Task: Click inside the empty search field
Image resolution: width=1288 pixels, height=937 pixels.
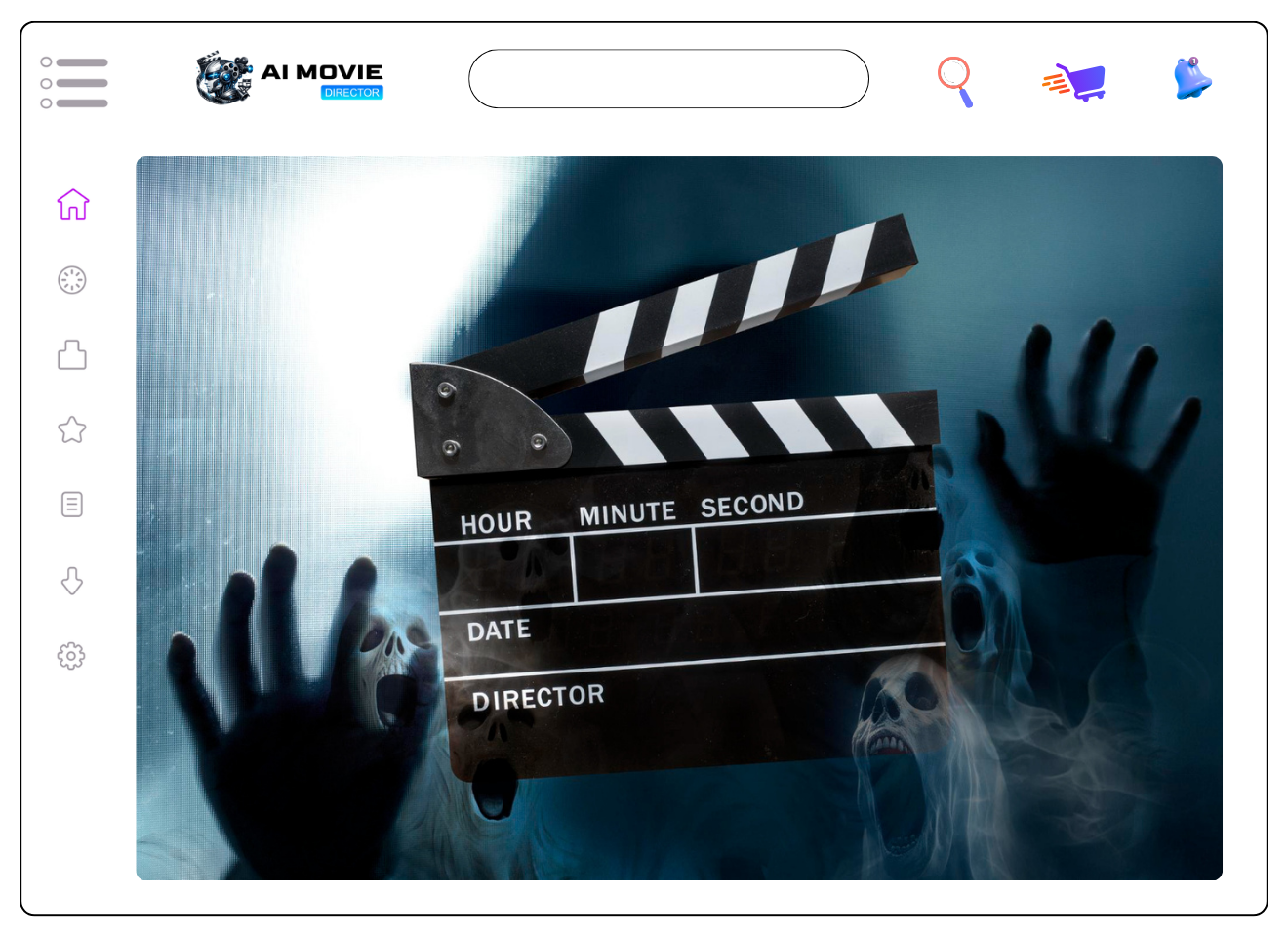Action: click(x=668, y=79)
